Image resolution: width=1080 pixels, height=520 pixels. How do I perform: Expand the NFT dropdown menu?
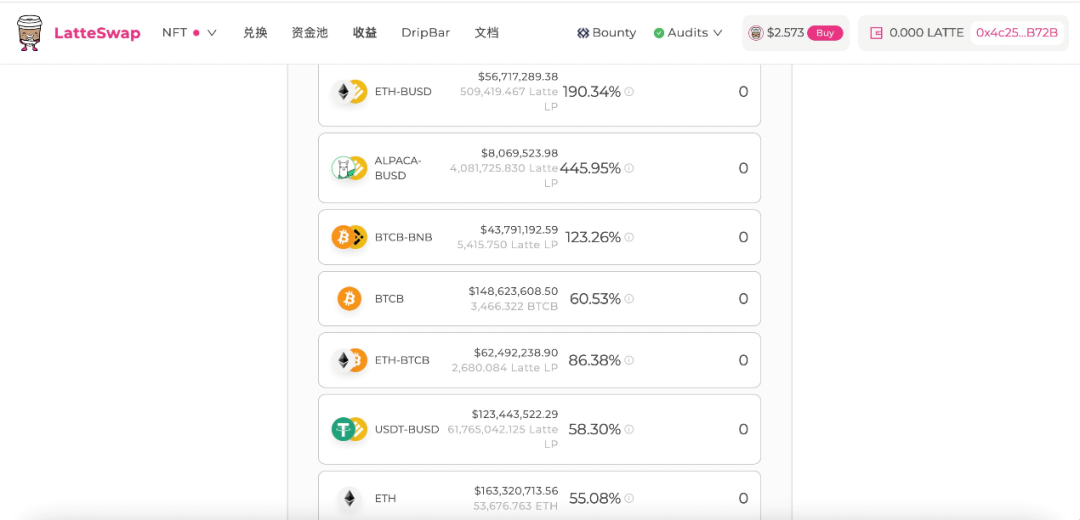[189, 33]
